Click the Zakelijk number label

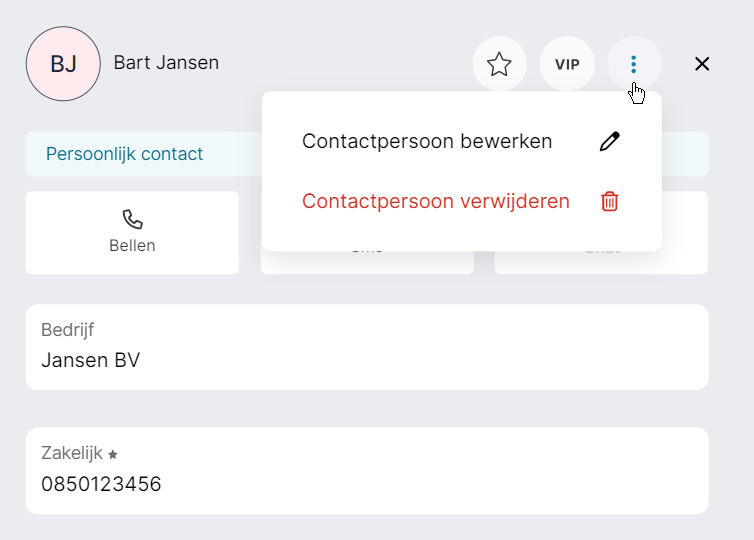pyautogui.click(x=72, y=453)
